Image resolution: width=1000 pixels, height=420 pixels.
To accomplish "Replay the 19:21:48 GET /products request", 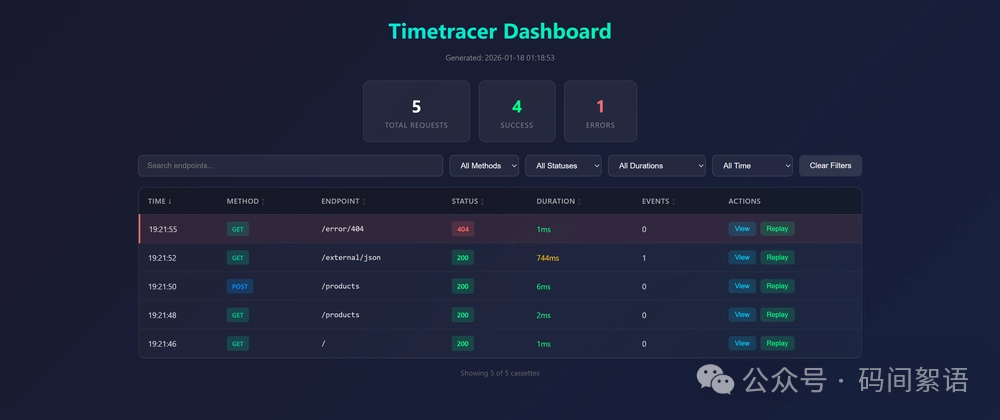I will [x=777, y=315].
